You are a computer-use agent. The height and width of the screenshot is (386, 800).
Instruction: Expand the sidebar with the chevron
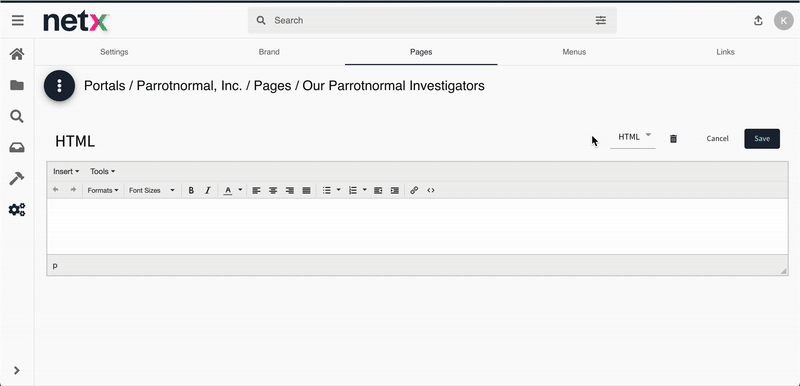17,370
